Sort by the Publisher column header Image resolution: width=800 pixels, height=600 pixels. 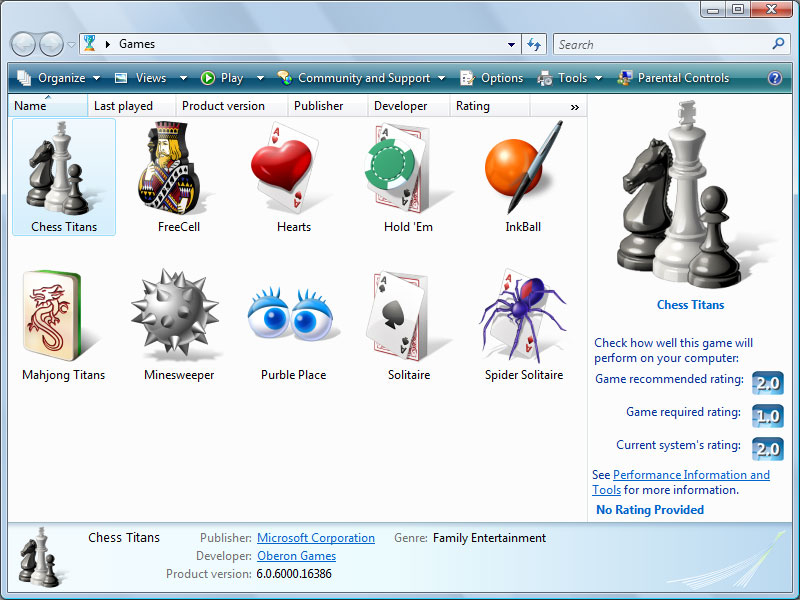point(328,106)
